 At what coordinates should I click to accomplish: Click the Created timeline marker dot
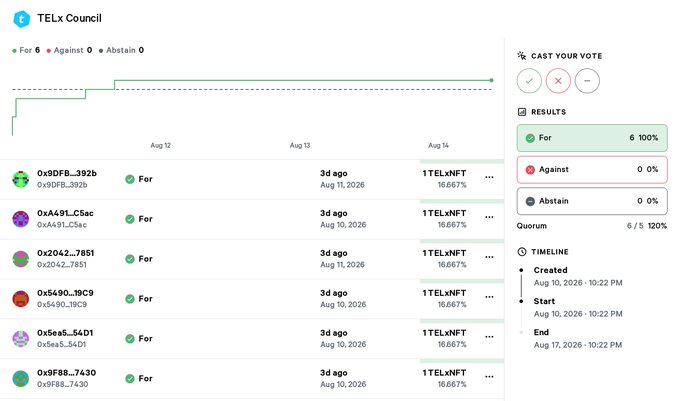[521, 270]
